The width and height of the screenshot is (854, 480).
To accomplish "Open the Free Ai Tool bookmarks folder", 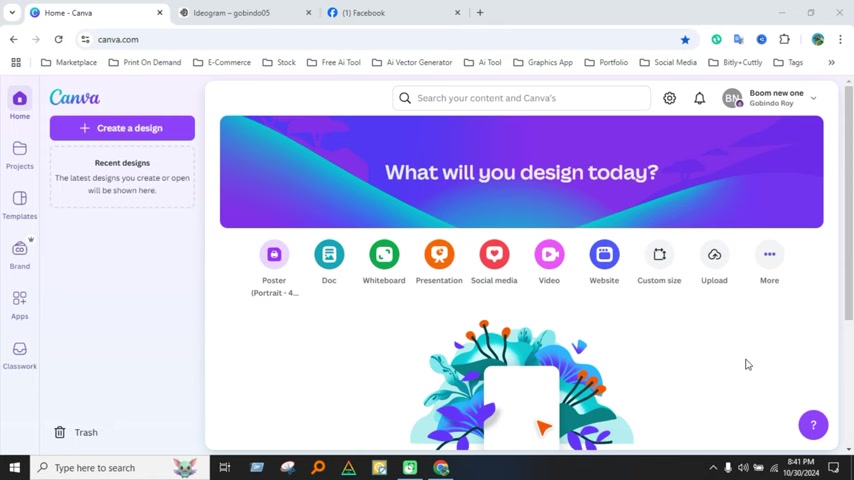I will click(334, 63).
